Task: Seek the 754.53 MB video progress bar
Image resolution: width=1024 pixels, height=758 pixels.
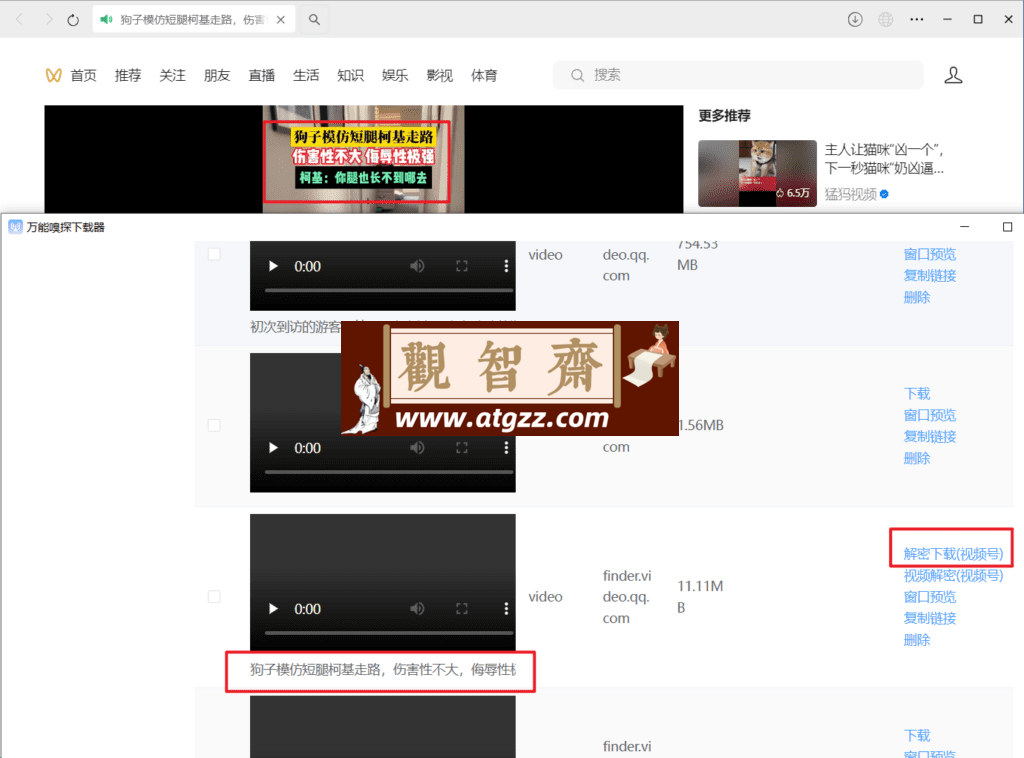Action: click(389, 290)
